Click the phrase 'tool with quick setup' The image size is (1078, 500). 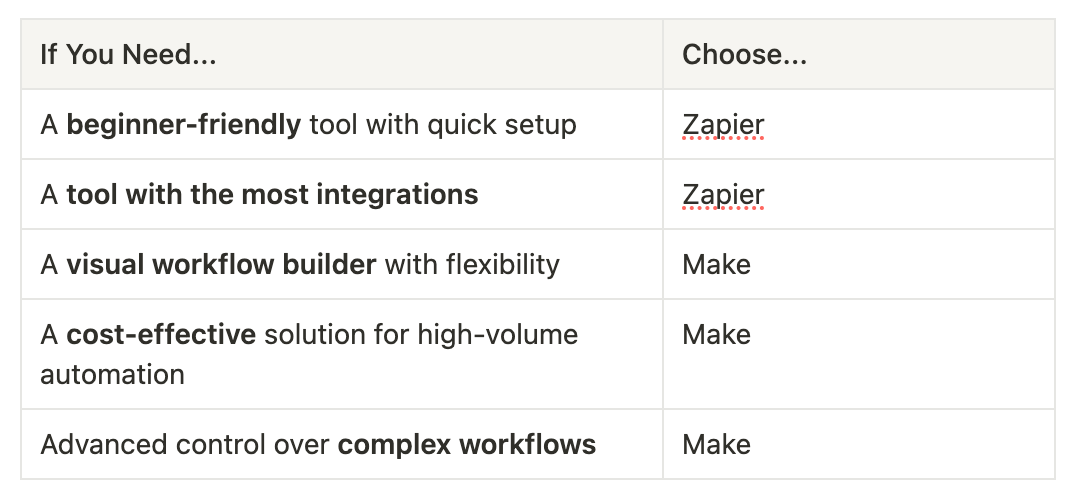click(x=443, y=124)
